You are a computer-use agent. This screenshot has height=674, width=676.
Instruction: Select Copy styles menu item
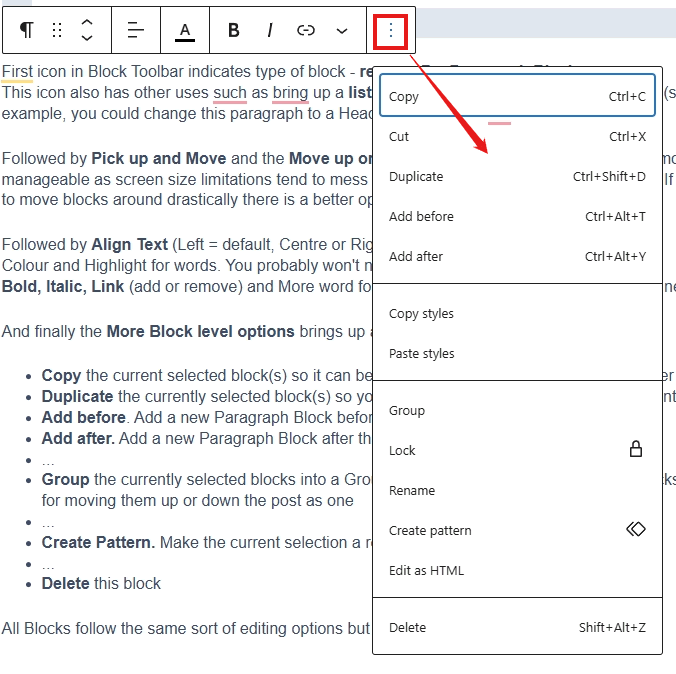point(517,313)
